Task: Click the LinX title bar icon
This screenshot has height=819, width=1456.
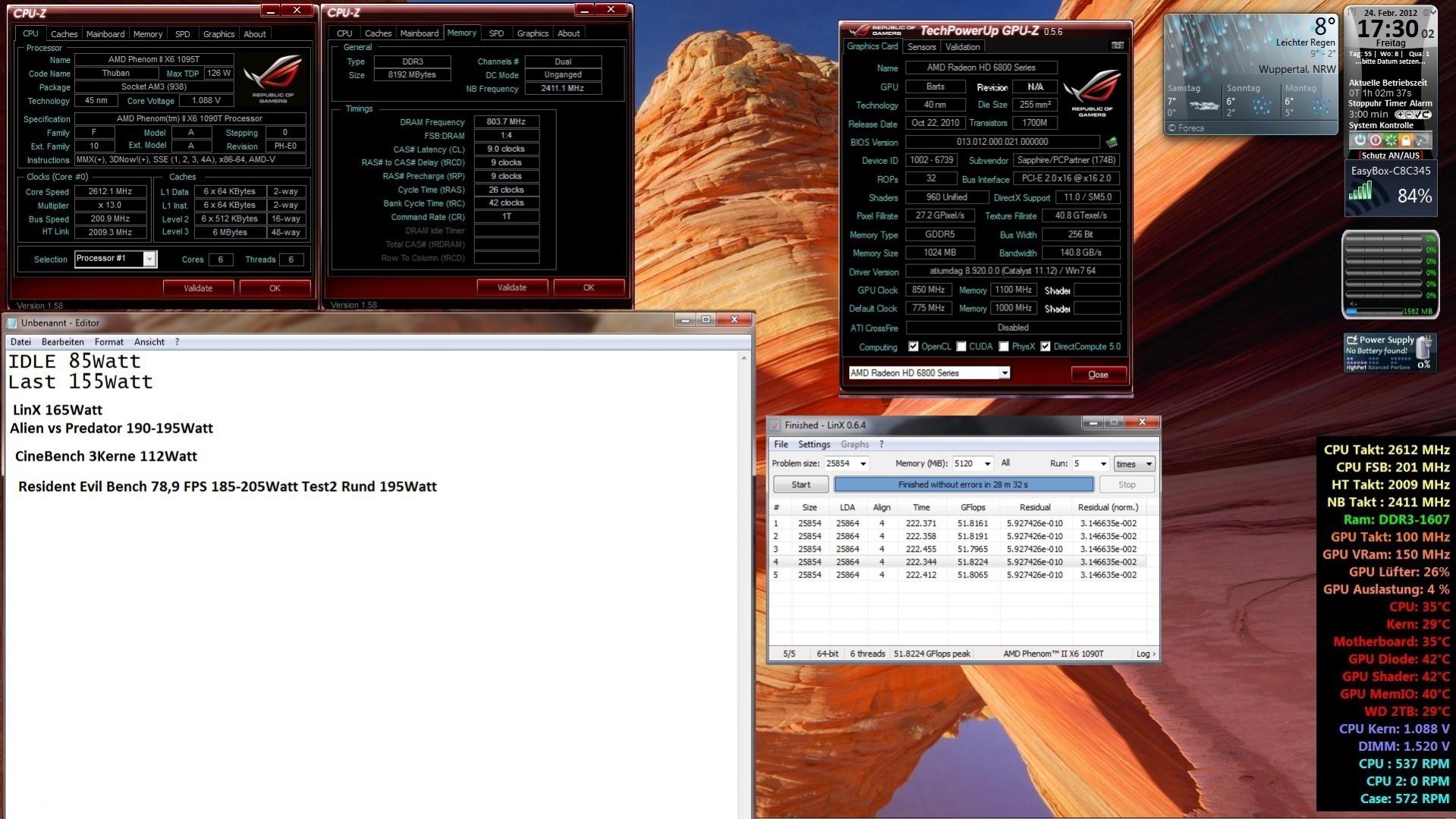Action: [775, 425]
